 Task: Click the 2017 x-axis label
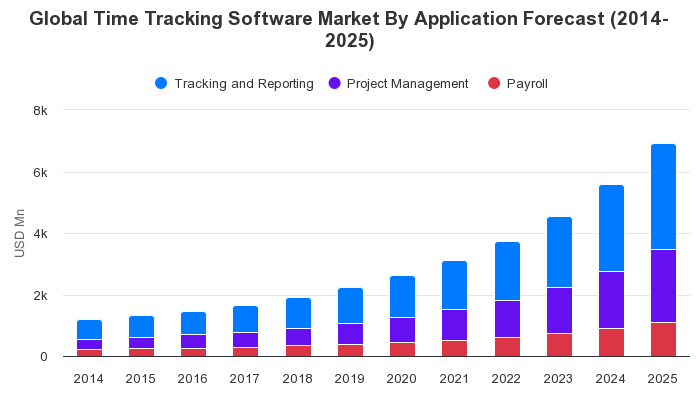tap(245, 379)
